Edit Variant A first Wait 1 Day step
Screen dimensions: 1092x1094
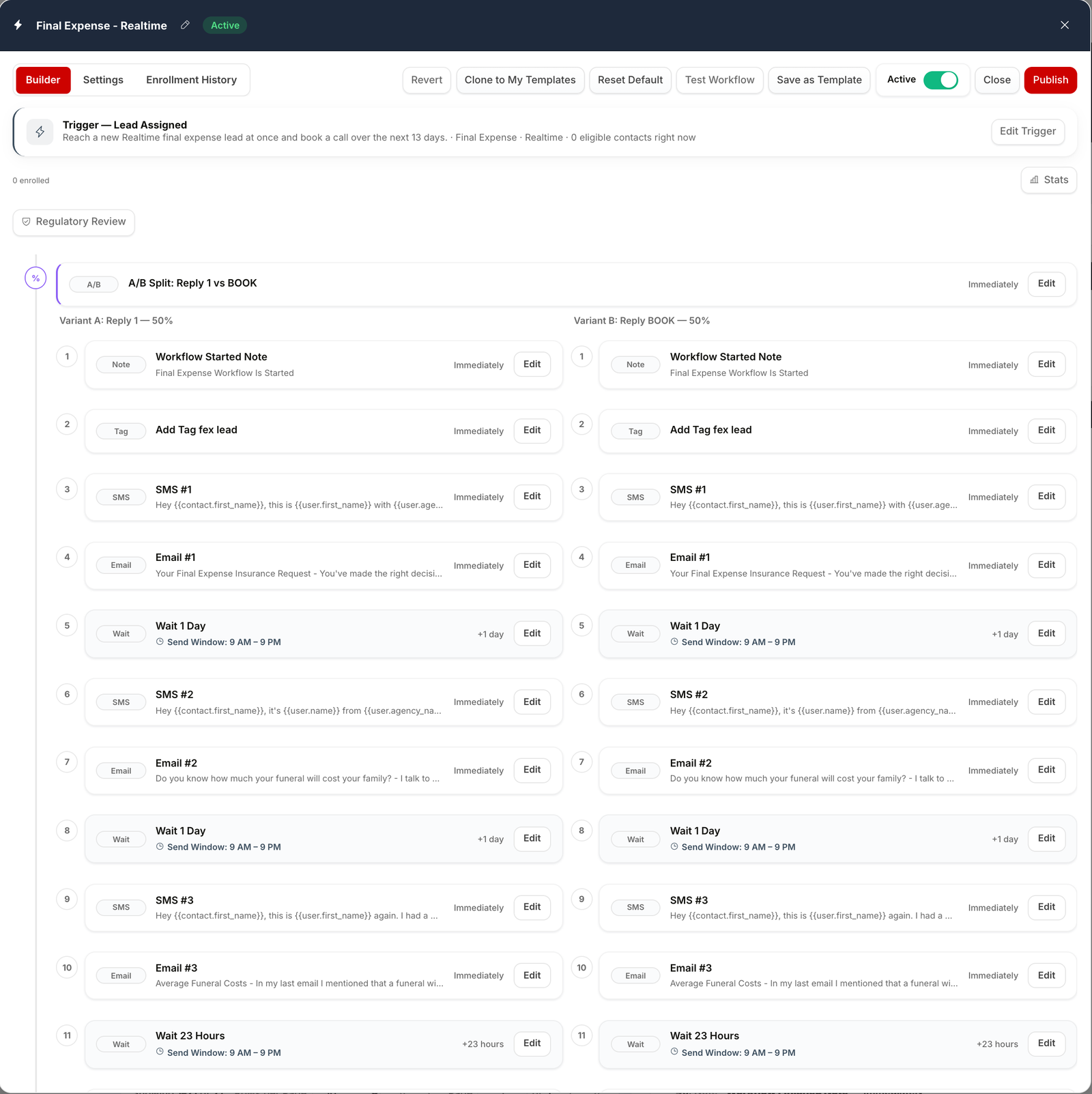(x=532, y=634)
